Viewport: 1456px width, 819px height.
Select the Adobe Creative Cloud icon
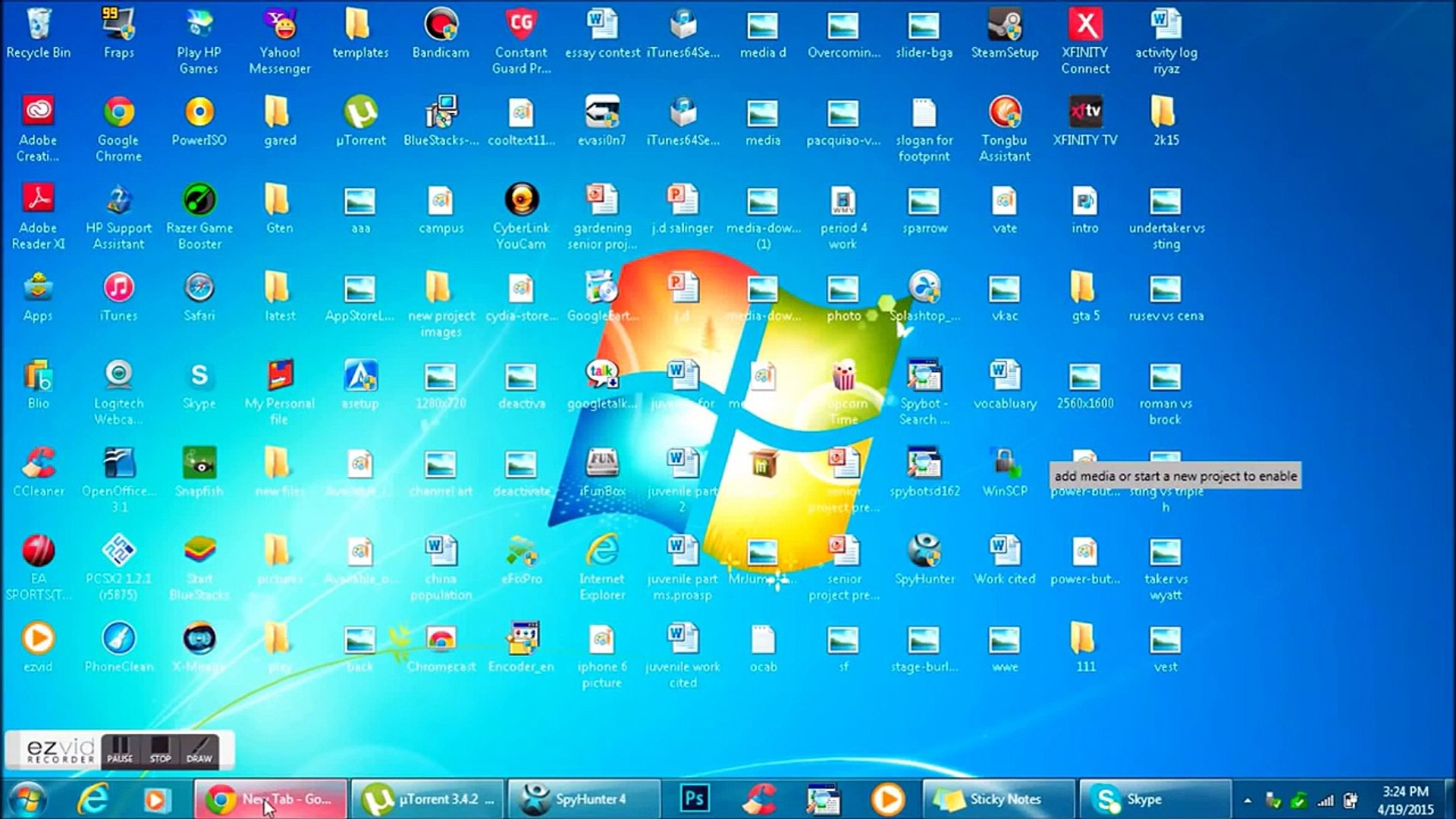click(x=38, y=129)
